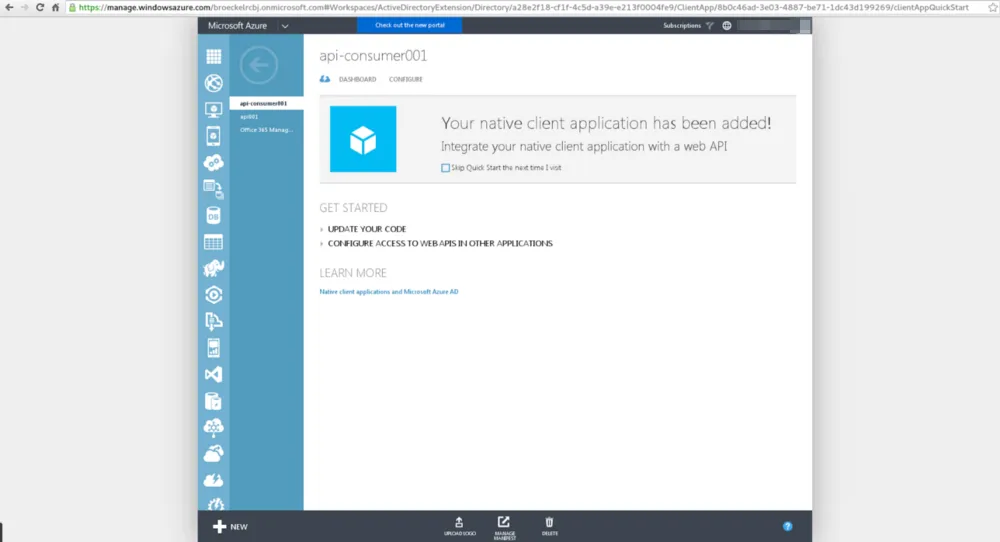
Task: Open Batch Services icon in sidebar
Action: (214, 189)
